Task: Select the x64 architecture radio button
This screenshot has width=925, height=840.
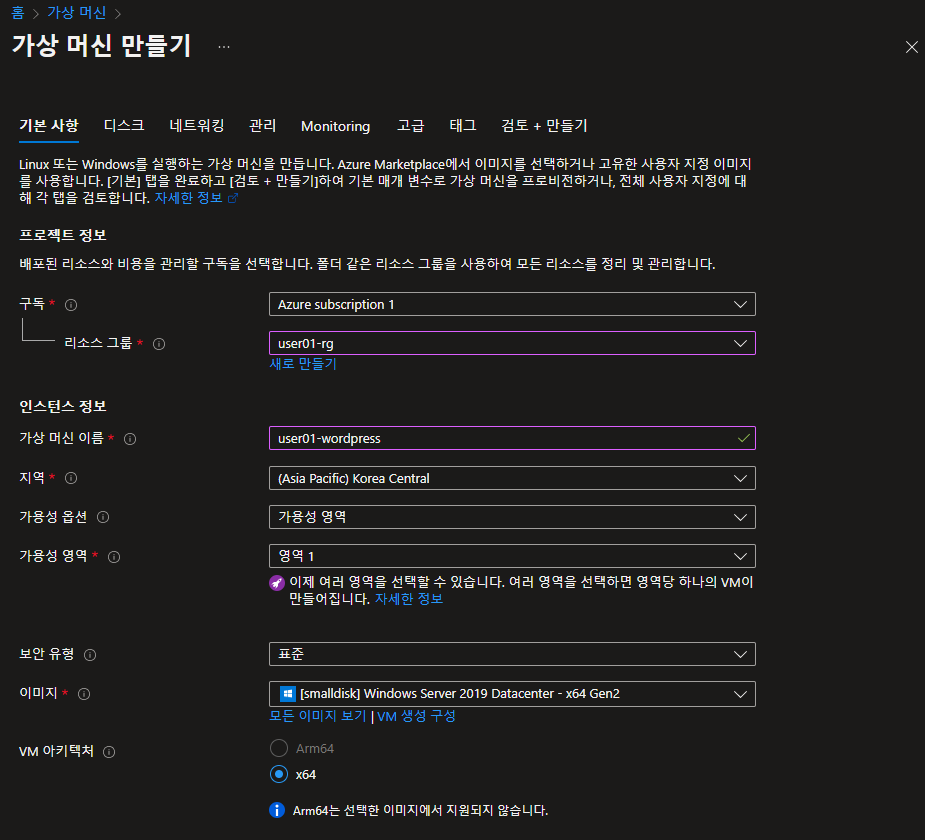Action: click(x=278, y=774)
